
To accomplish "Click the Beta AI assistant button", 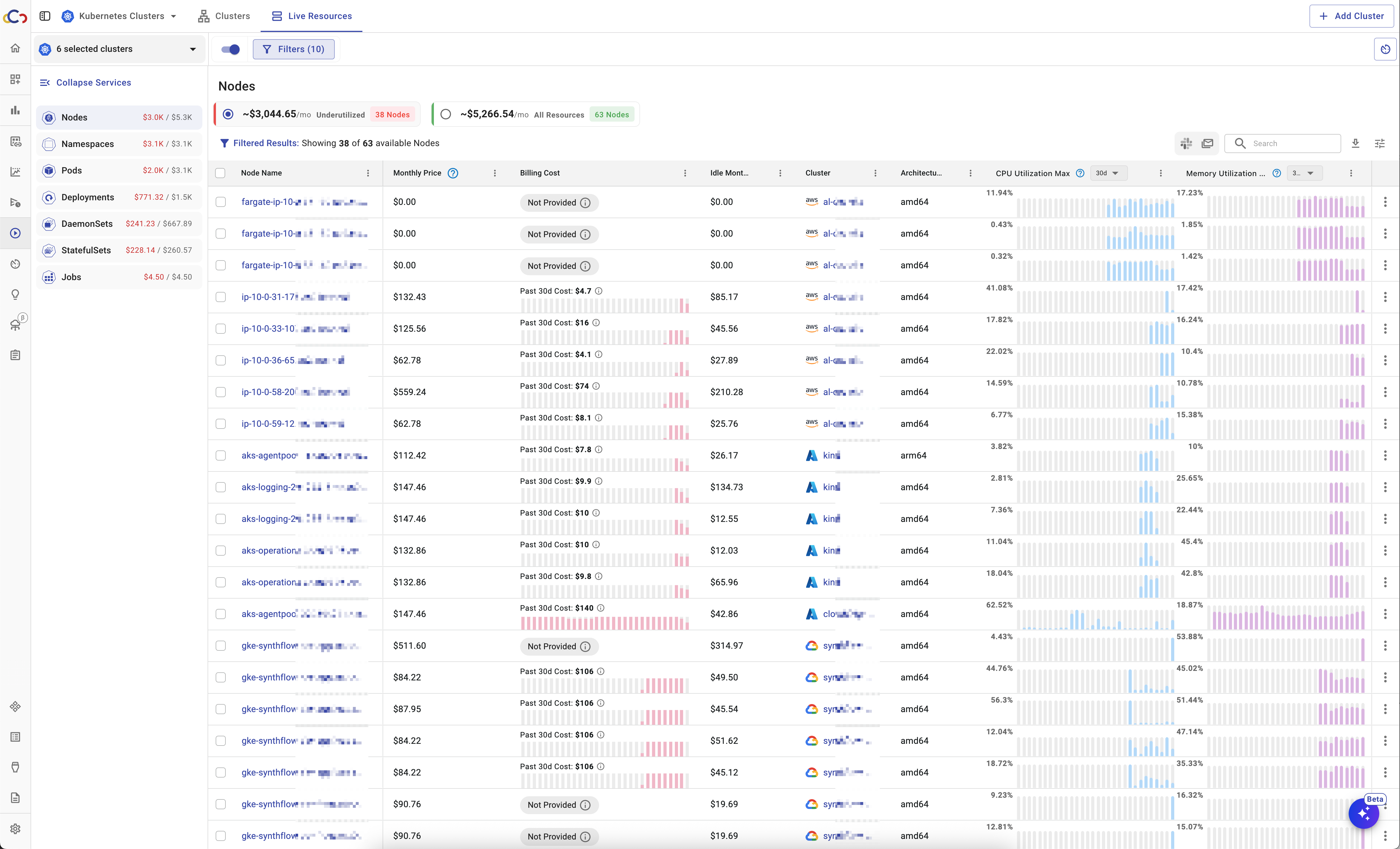I will click(x=1364, y=814).
